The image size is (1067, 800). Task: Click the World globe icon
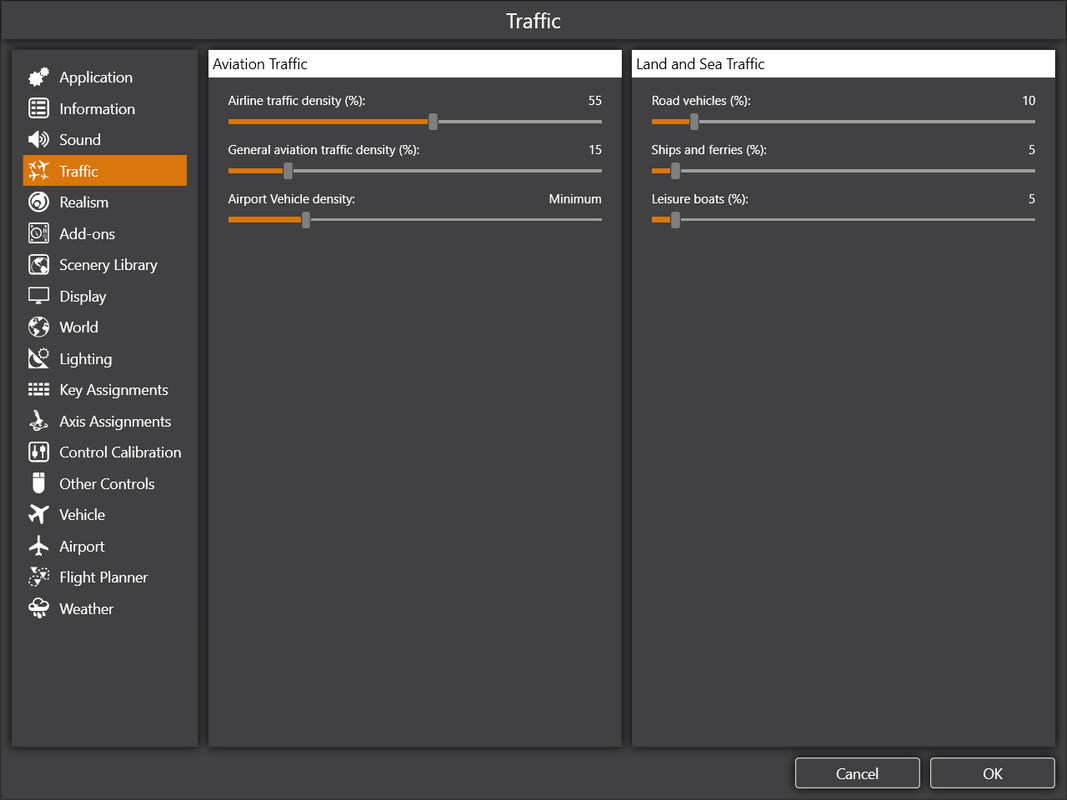(x=39, y=327)
